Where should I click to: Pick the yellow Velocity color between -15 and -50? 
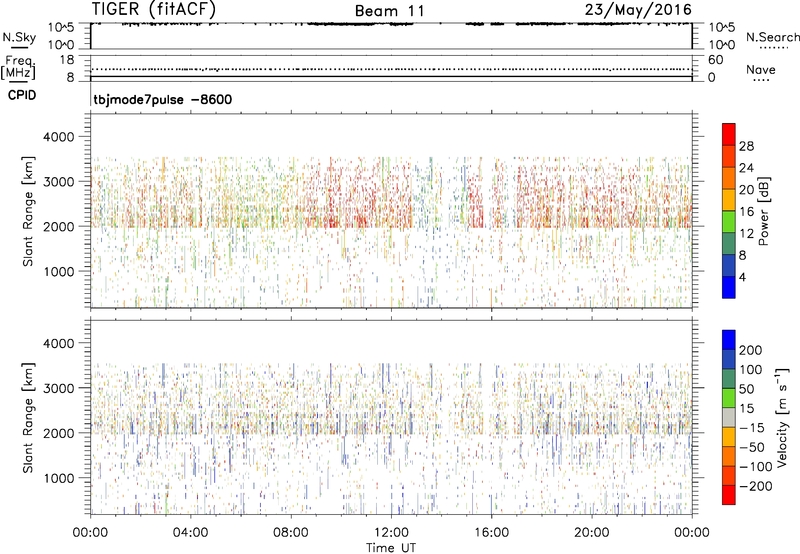(x=729, y=437)
